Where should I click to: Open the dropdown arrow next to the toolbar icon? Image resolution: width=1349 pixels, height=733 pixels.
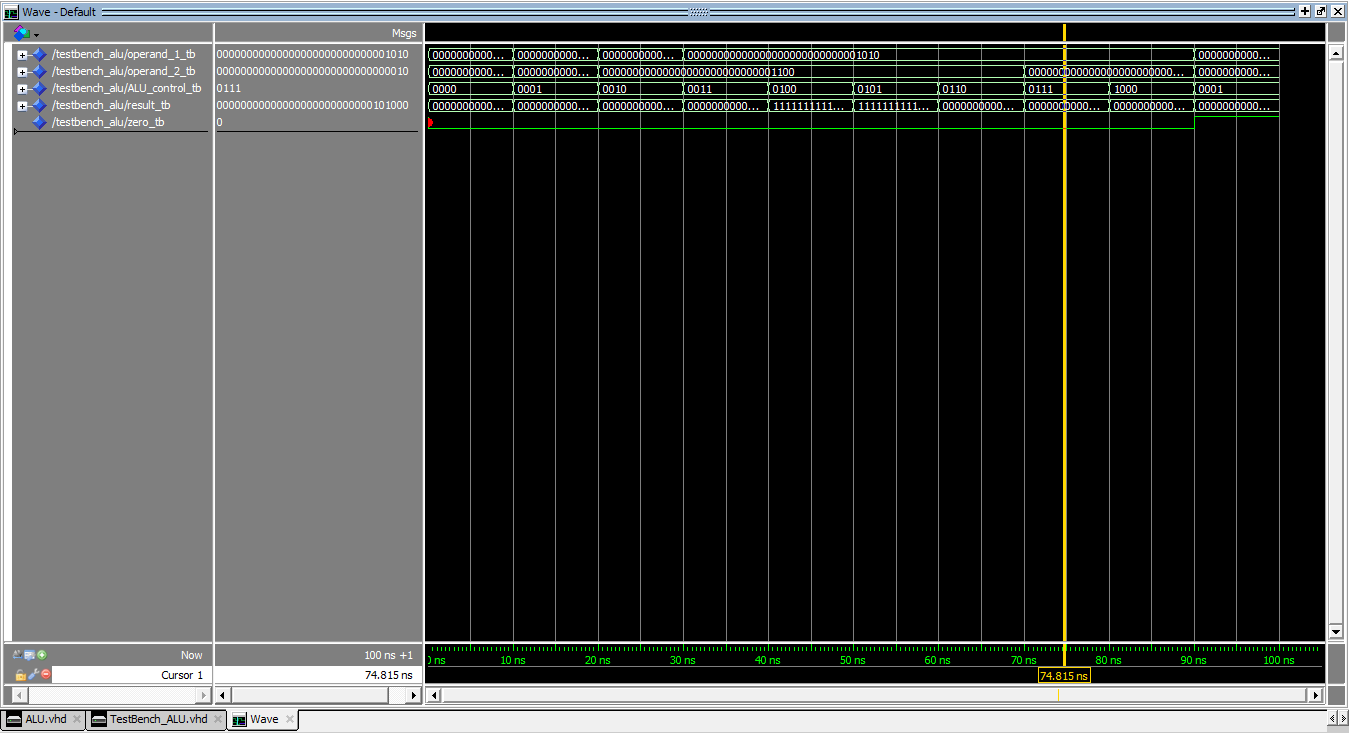(x=36, y=32)
